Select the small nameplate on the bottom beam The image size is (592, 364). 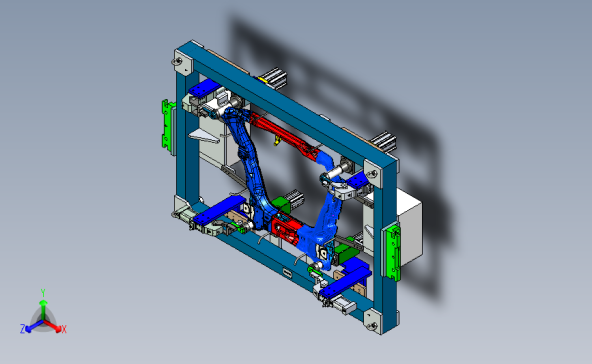pyautogui.click(x=287, y=272)
